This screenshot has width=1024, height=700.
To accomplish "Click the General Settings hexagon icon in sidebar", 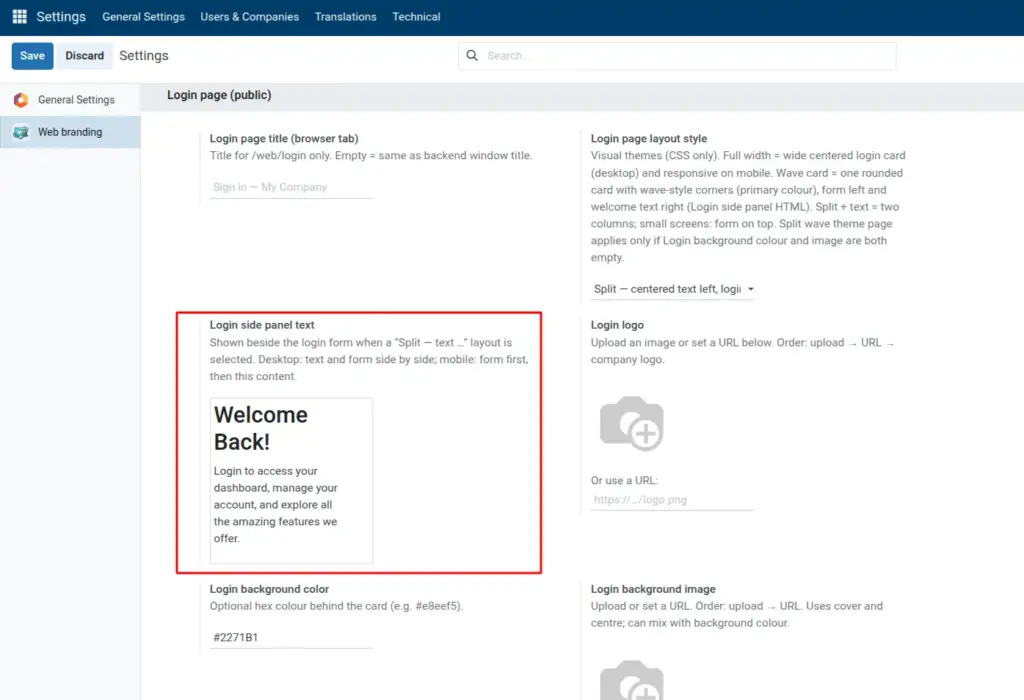I will (21, 100).
